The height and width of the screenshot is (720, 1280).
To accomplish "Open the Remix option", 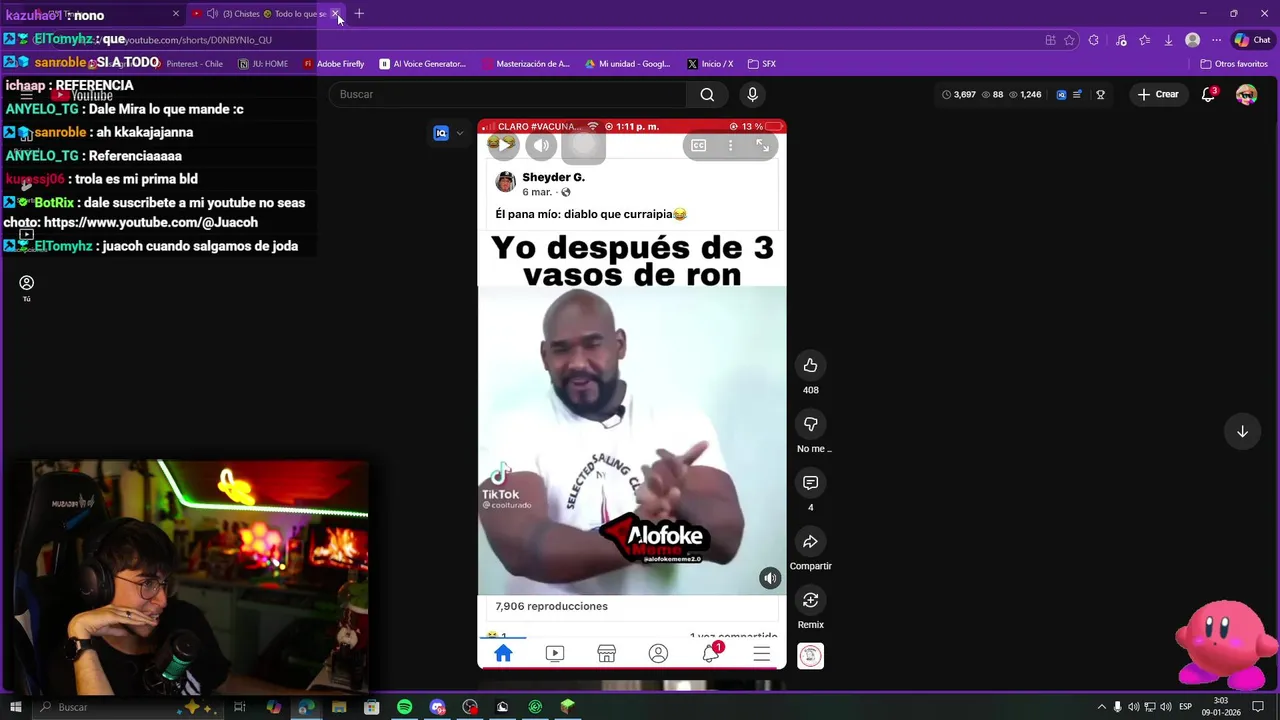I will pos(810,600).
